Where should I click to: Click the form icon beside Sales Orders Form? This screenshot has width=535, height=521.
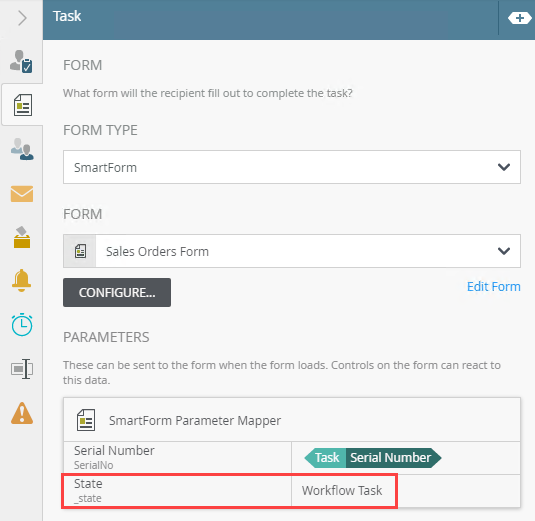click(x=80, y=251)
